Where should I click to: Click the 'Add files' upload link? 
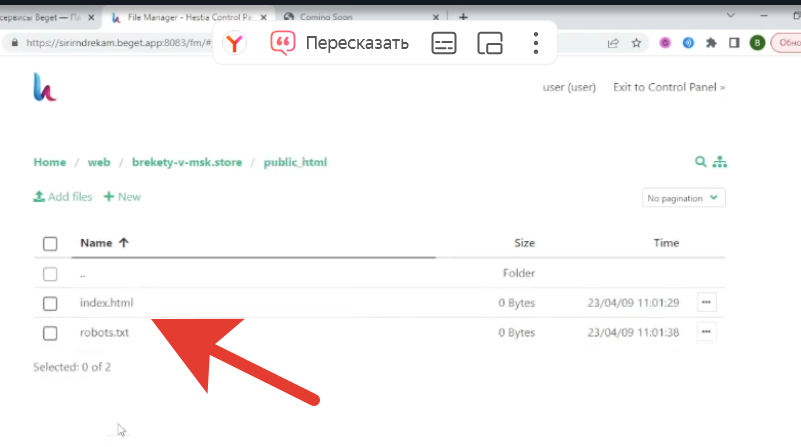(63, 197)
